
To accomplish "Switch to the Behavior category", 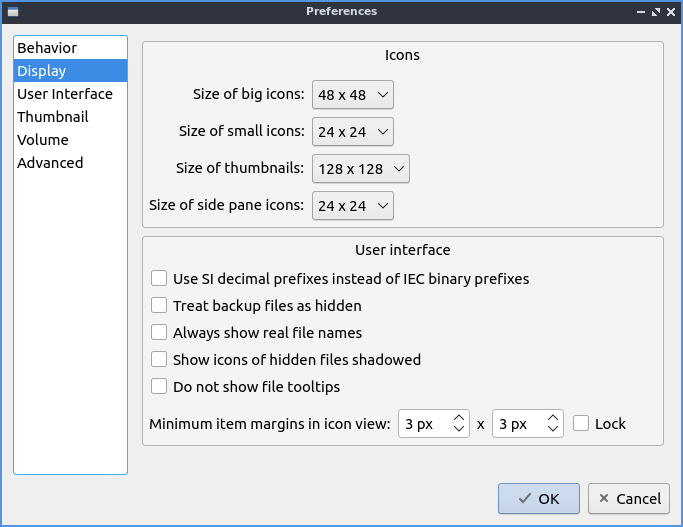I will coord(47,48).
